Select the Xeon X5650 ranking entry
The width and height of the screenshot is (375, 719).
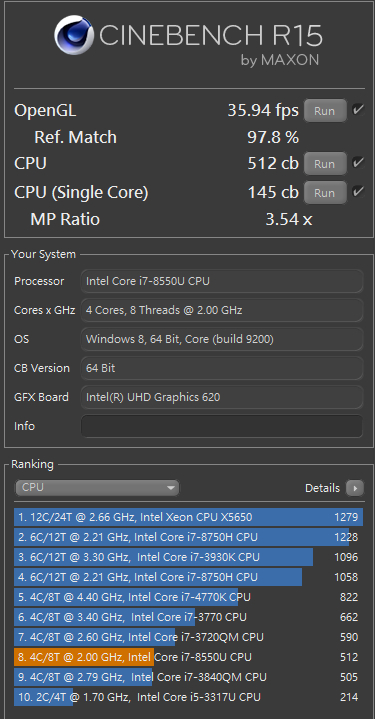point(188,517)
